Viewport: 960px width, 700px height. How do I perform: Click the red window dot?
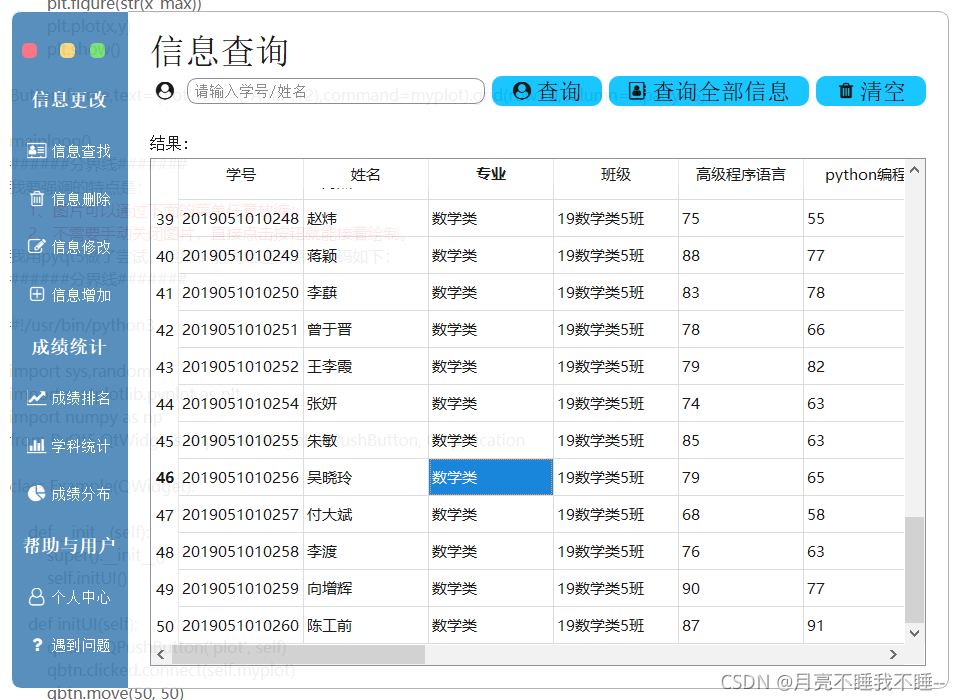[x=29, y=50]
